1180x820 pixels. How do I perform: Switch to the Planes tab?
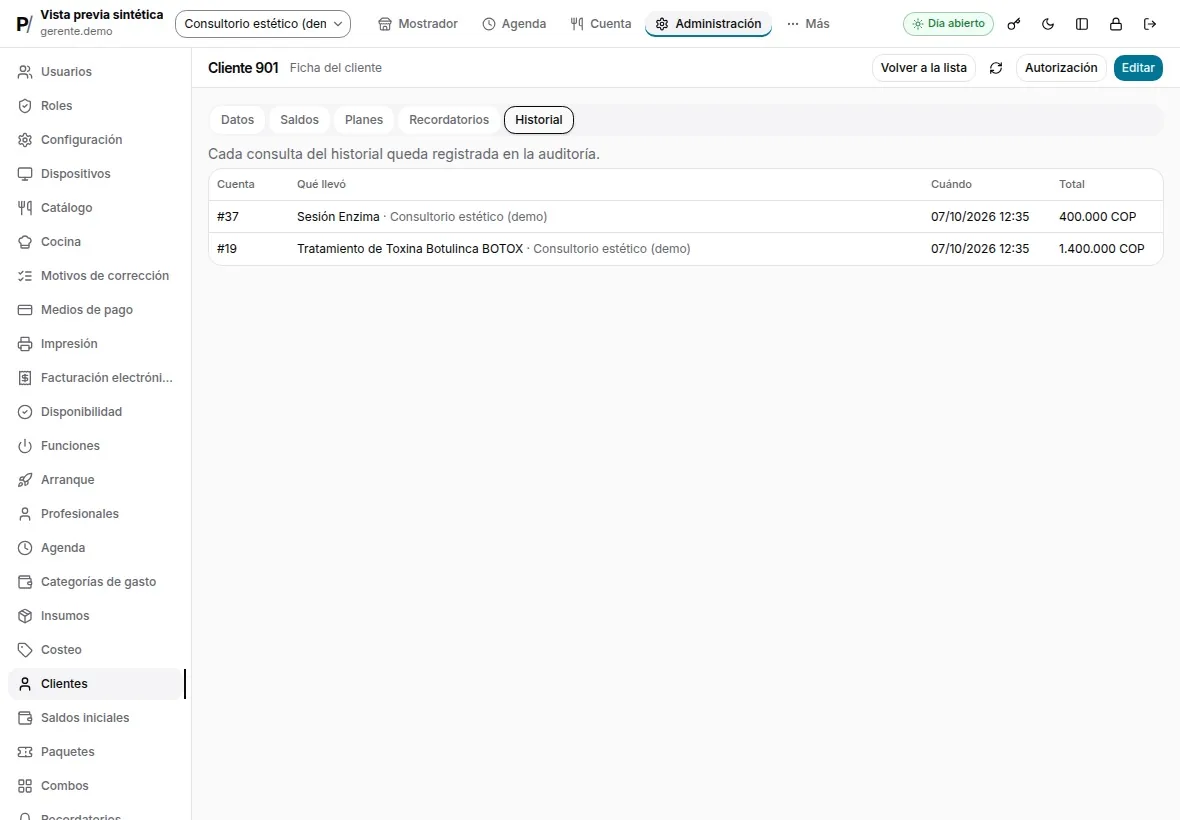pos(363,120)
